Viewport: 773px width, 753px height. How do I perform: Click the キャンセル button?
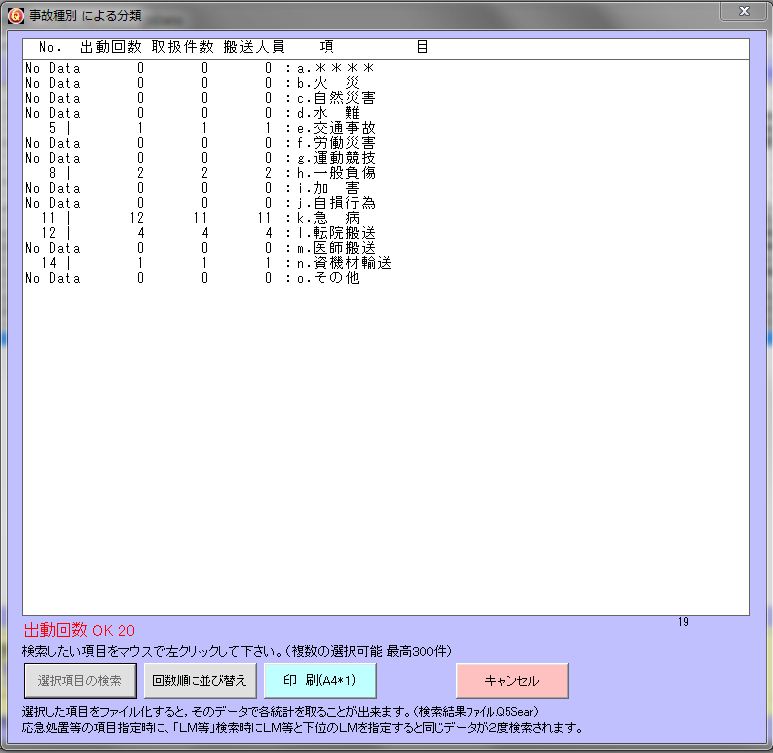[512, 681]
